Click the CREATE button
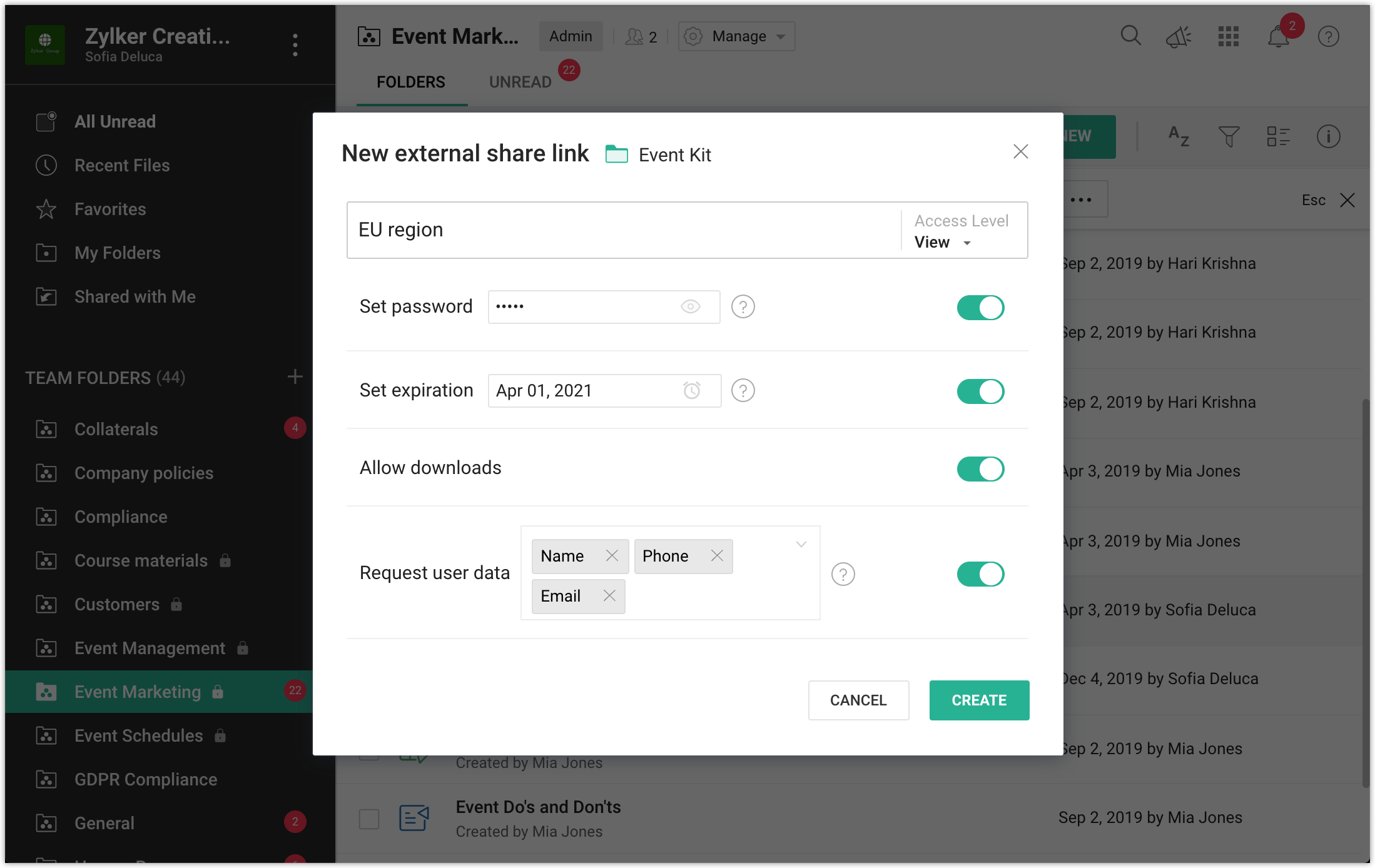1375x868 pixels. 978,700
